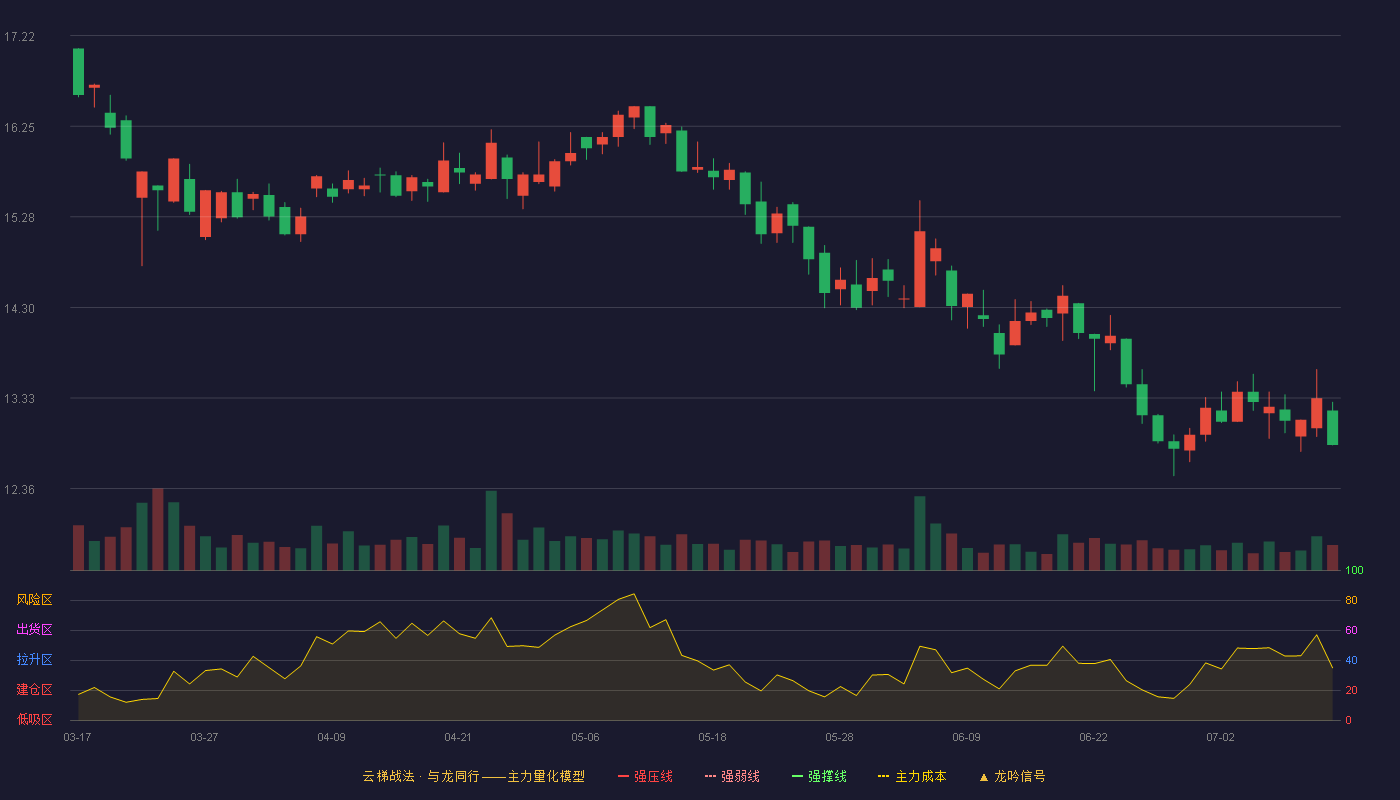Toggle the 龙吟信号 triangle legend entry

(x=1011, y=776)
